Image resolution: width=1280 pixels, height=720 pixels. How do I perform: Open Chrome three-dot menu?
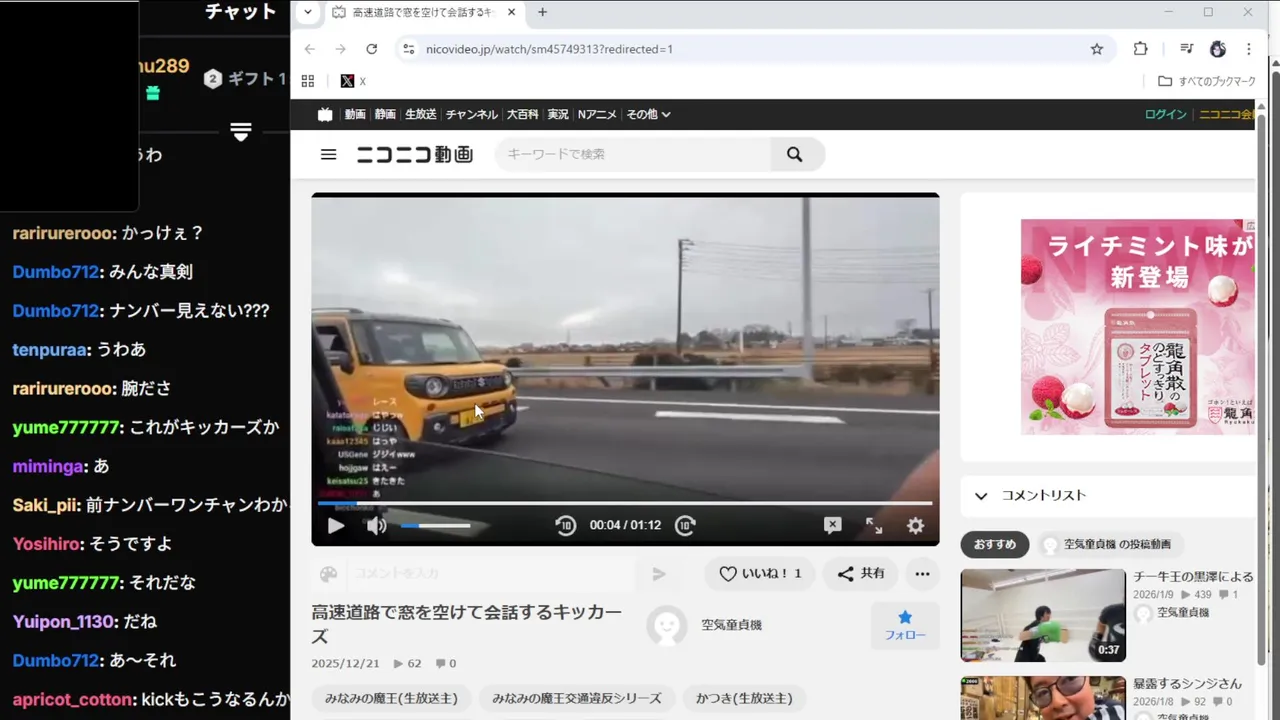pos(1248,49)
